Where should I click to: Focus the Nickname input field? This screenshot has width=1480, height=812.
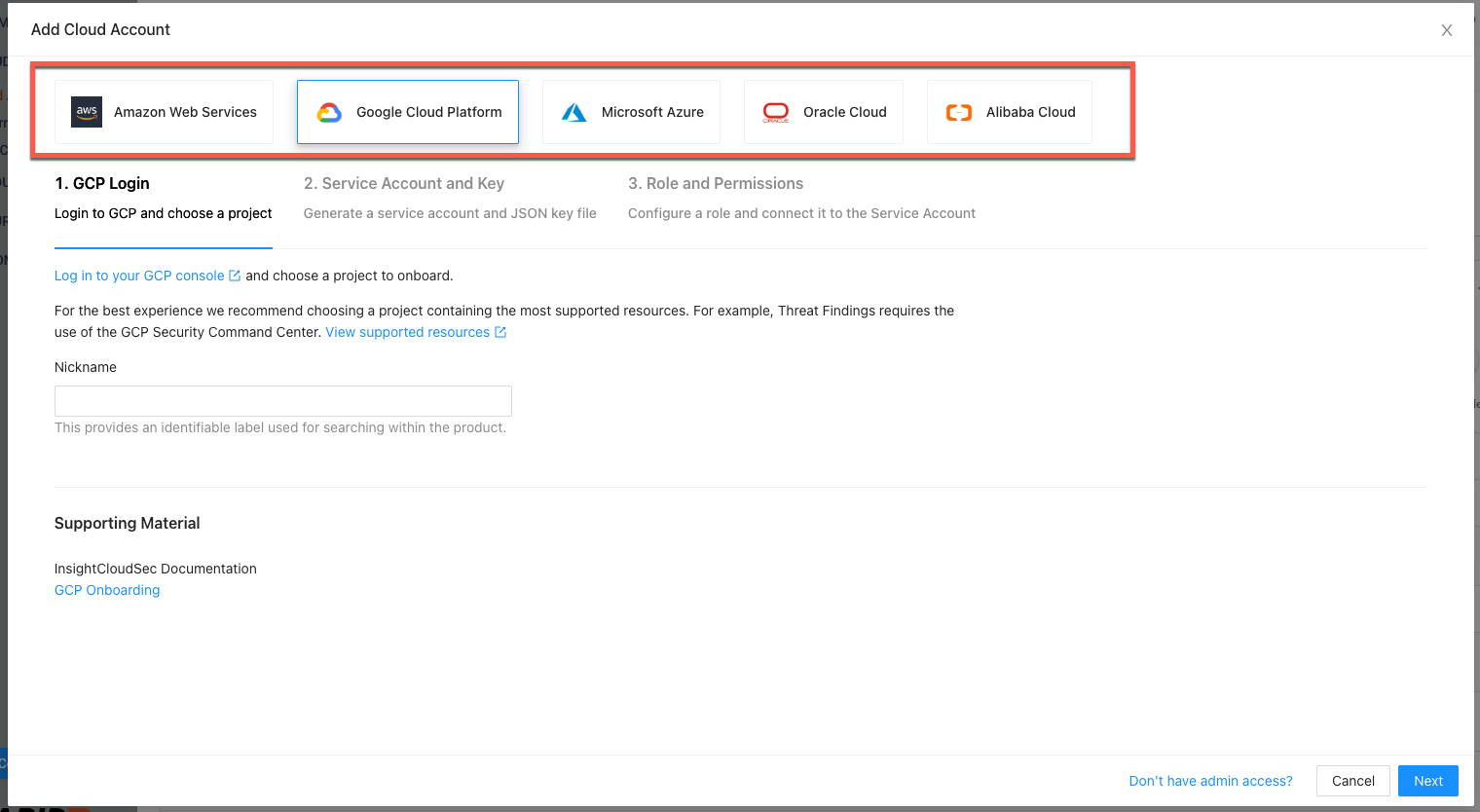(x=283, y=401)
